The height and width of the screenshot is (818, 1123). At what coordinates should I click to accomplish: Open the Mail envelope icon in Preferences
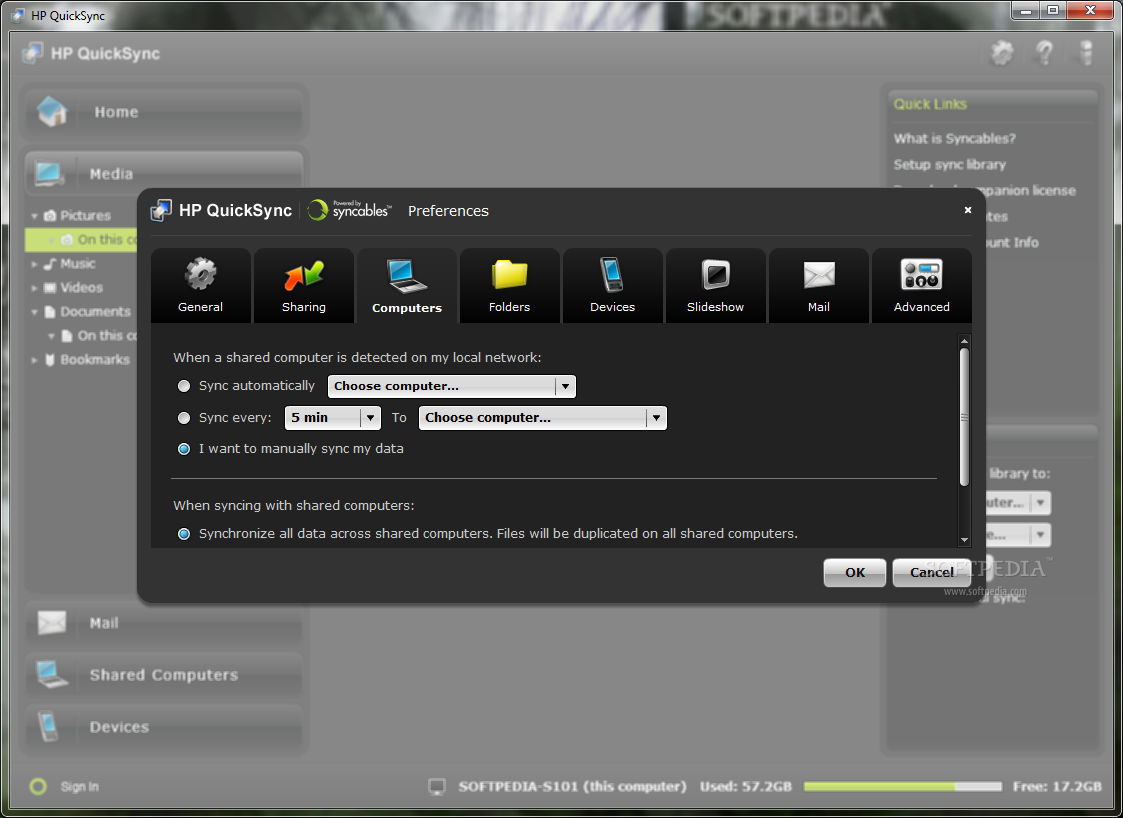[819, 275]
